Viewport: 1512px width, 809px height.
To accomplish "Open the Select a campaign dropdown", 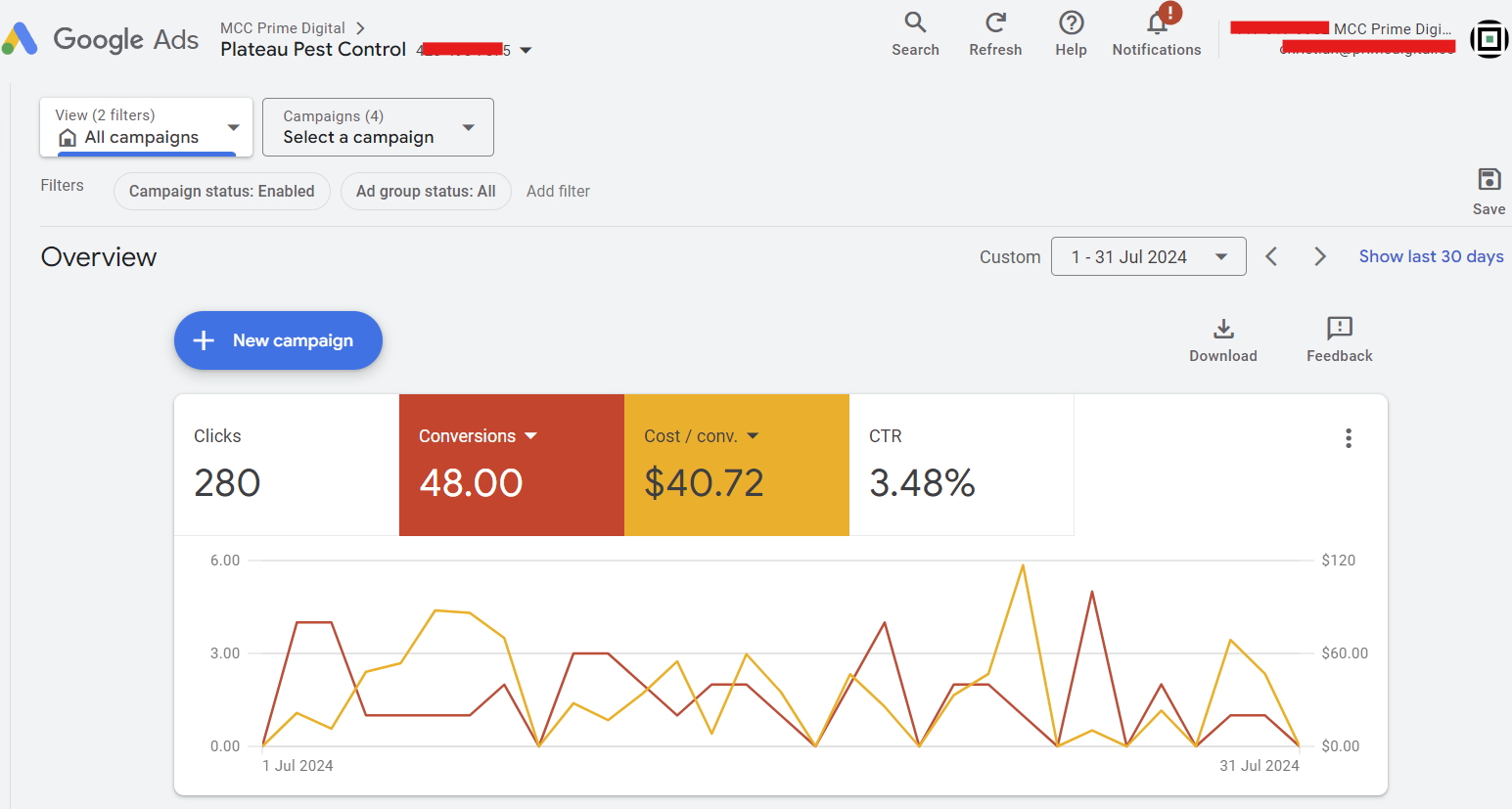I will [468, 127].
